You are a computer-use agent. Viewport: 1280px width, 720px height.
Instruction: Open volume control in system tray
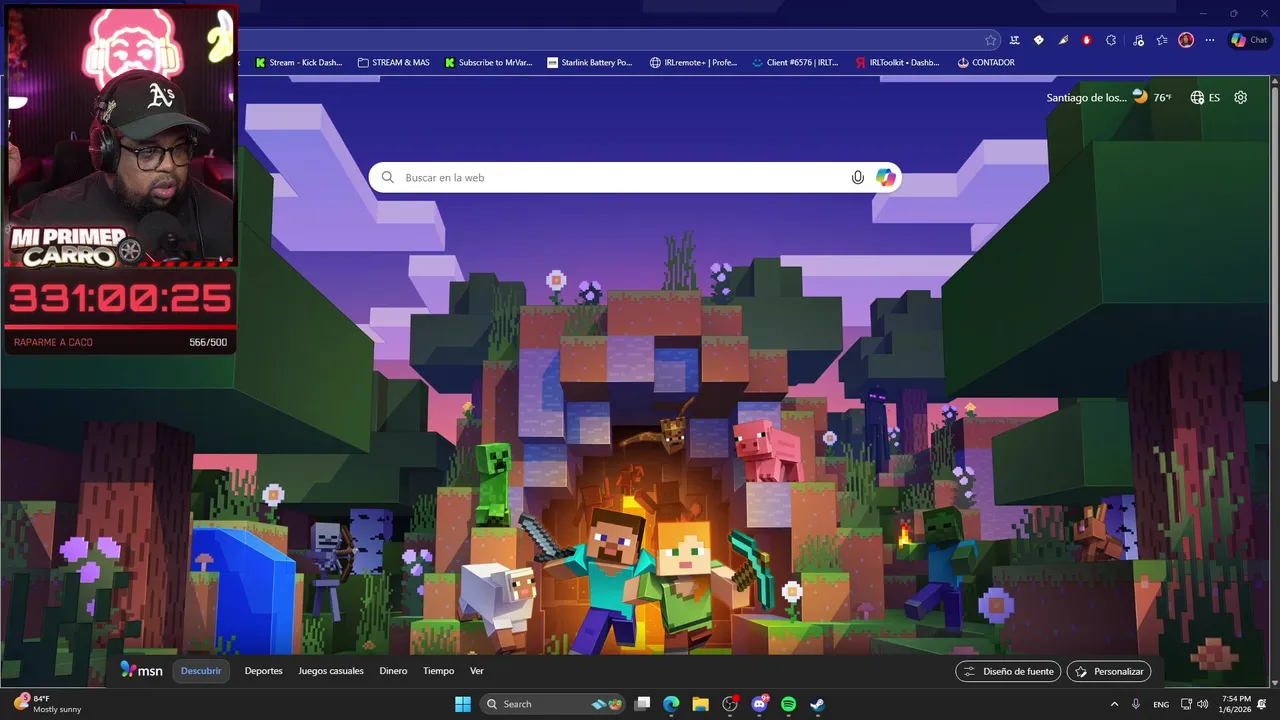click(x=1202, y=704)
